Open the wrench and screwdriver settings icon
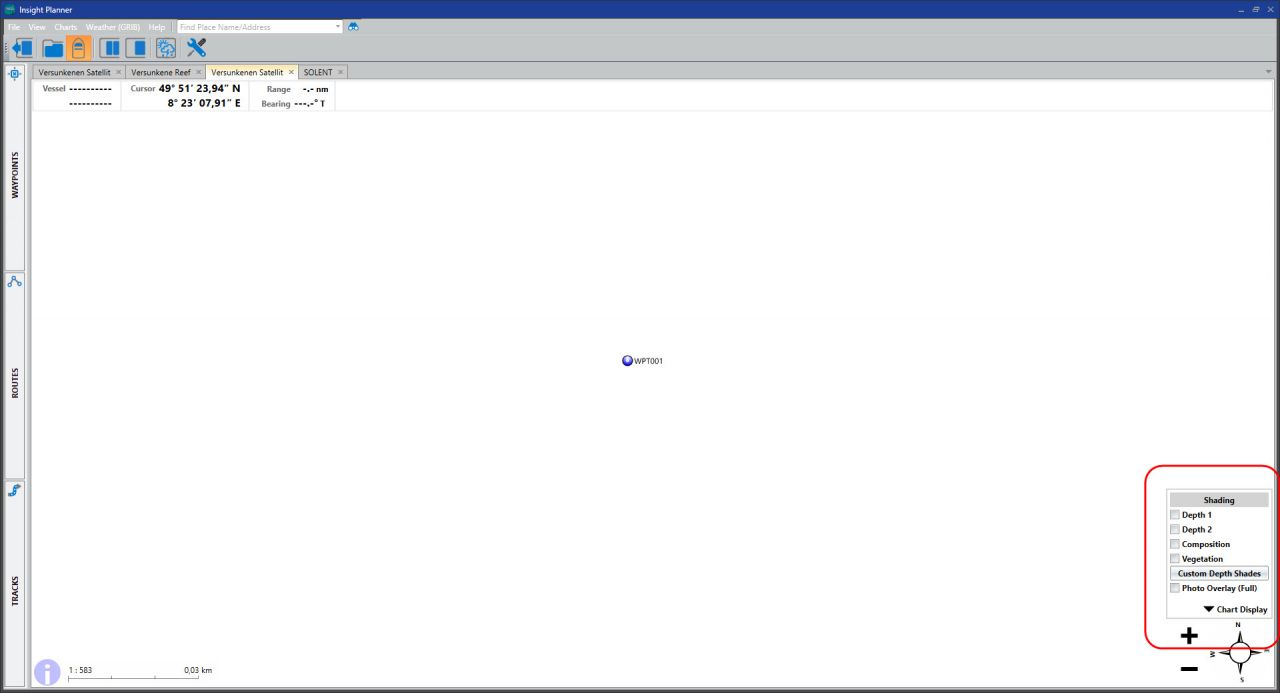Image resolution: width=1280 pixels, height=693 pixels. pos(196,48)
